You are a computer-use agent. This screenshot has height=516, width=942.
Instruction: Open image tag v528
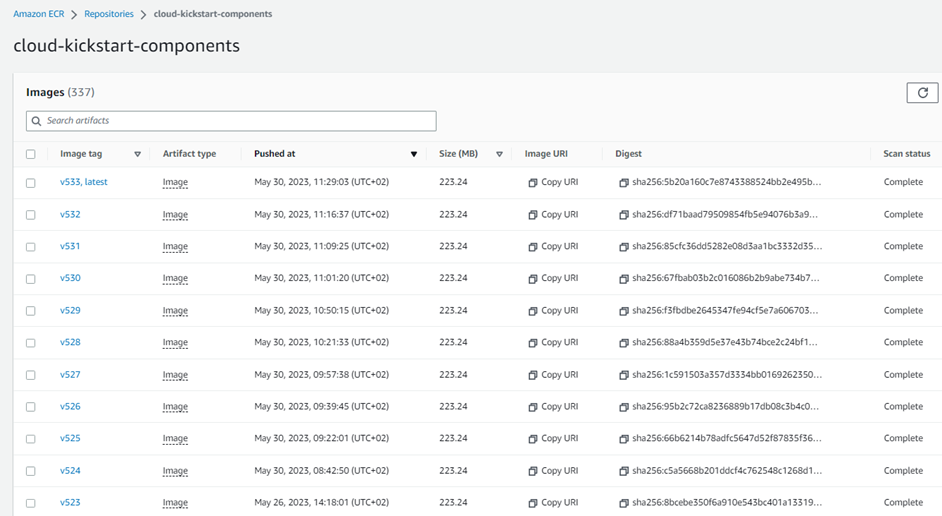70,342
